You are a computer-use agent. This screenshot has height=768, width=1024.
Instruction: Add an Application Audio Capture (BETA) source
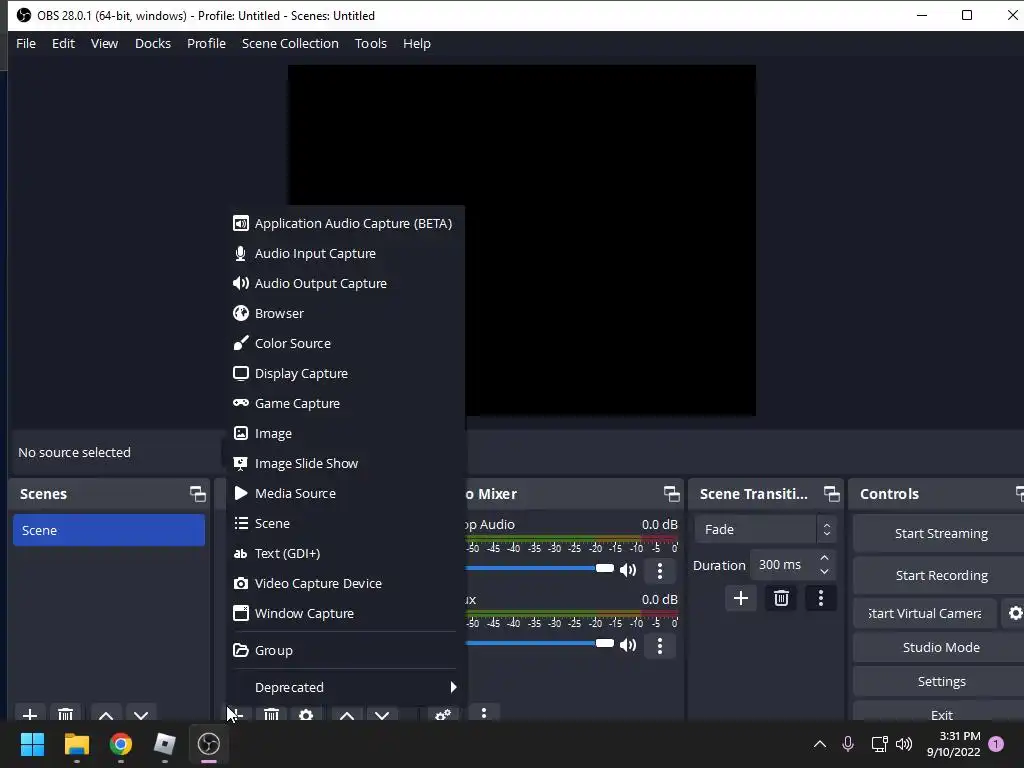coord(345,223)
